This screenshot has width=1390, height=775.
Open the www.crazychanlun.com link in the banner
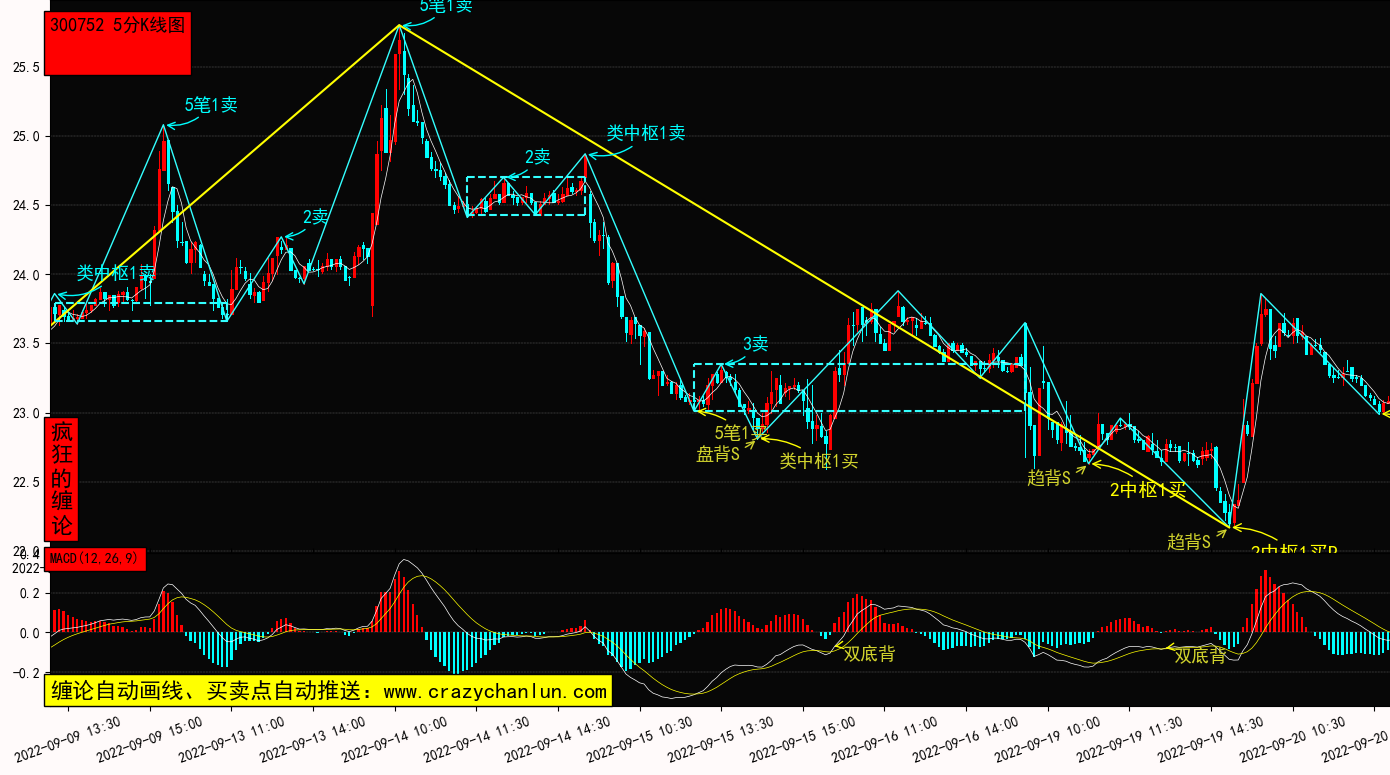click(496, 691)
